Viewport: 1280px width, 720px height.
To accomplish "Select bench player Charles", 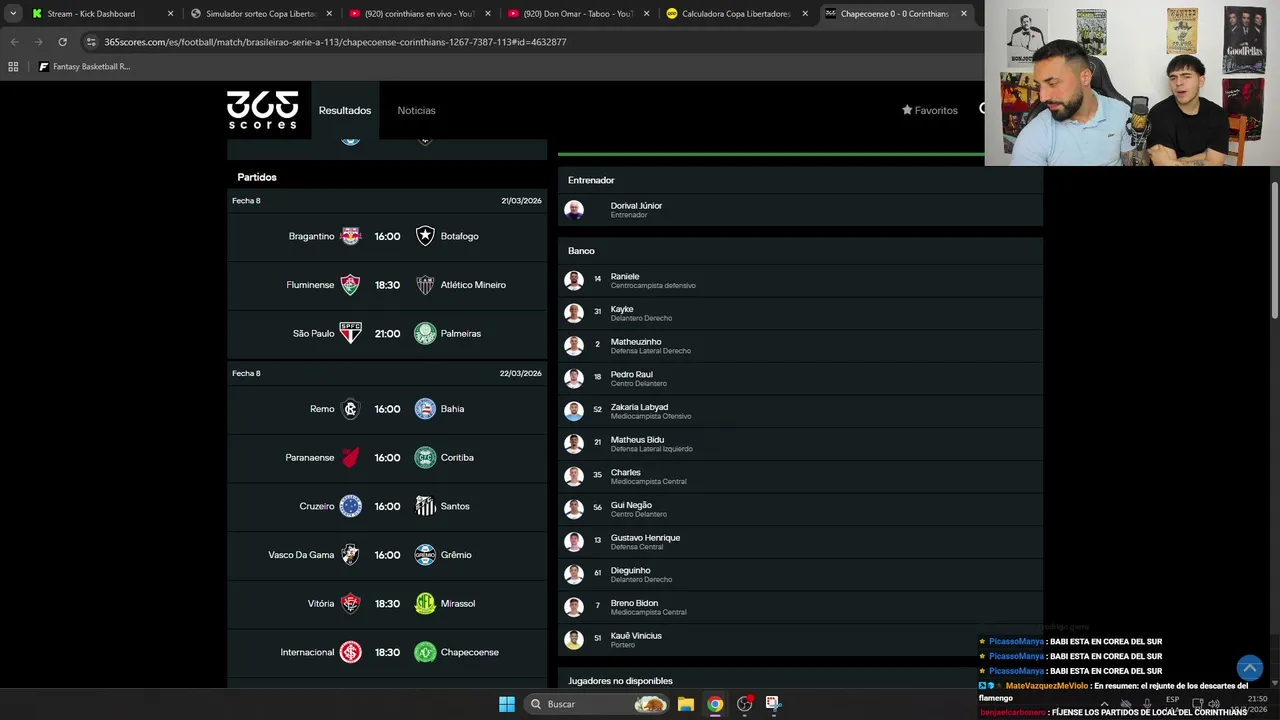I will point(800,477).
